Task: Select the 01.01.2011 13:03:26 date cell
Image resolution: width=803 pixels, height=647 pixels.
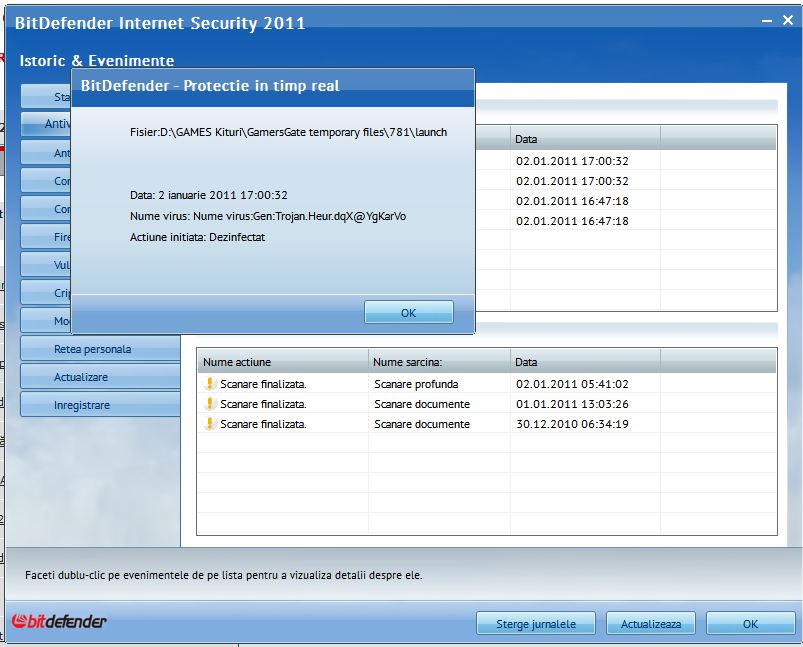Action: tap(572, 404)
